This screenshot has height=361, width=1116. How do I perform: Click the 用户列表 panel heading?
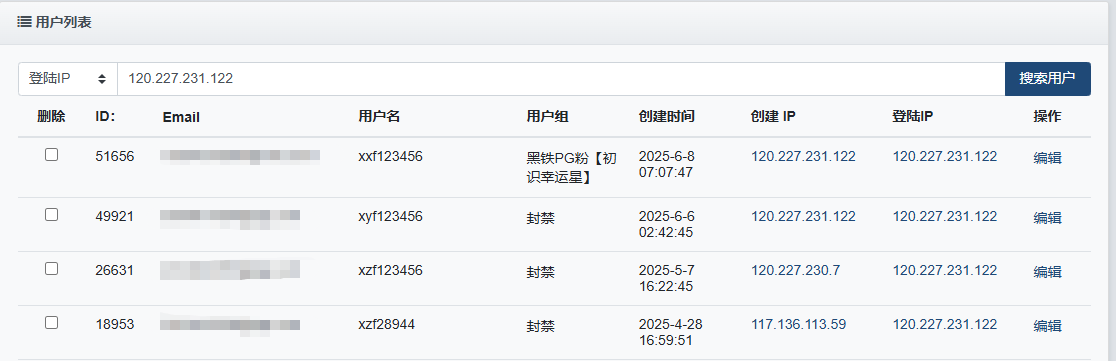coord(63,22)
